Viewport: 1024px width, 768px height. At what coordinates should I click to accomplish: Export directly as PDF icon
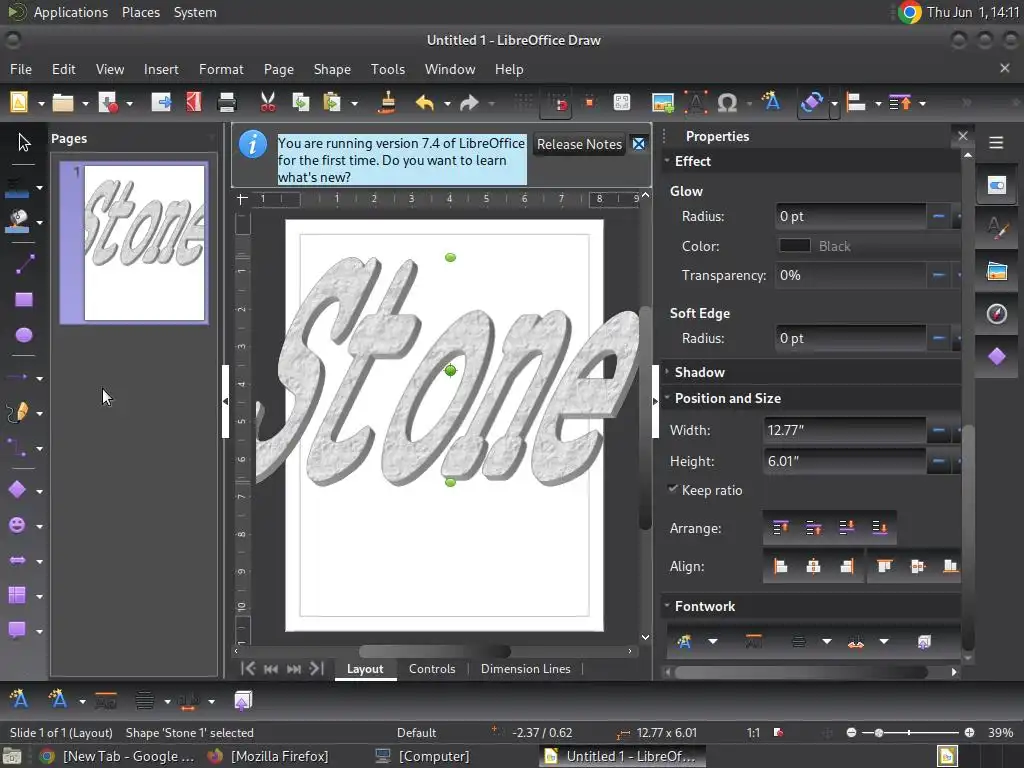point(194,103)
